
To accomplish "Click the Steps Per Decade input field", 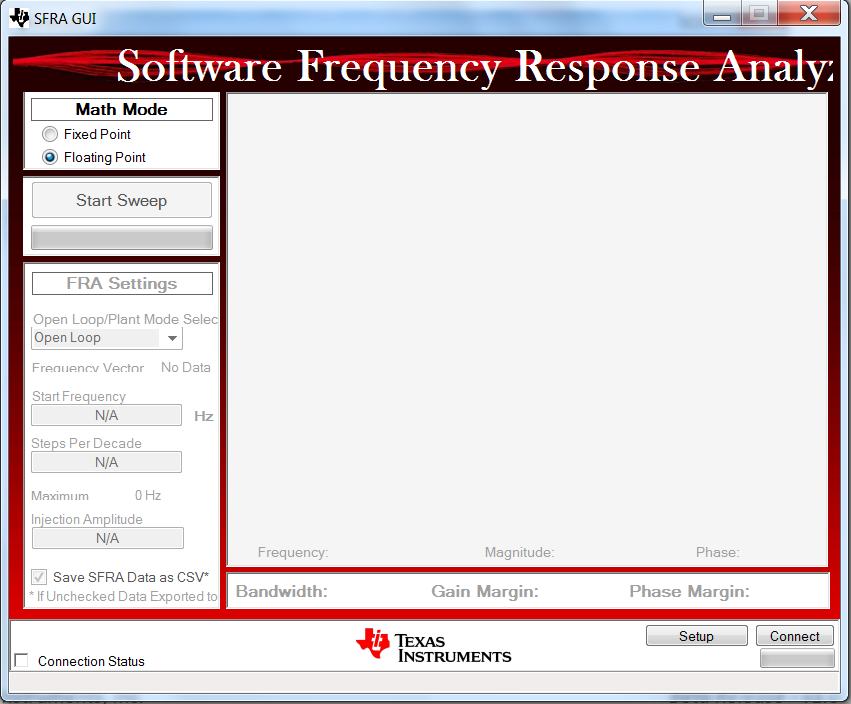I will [x=106, y=462].
